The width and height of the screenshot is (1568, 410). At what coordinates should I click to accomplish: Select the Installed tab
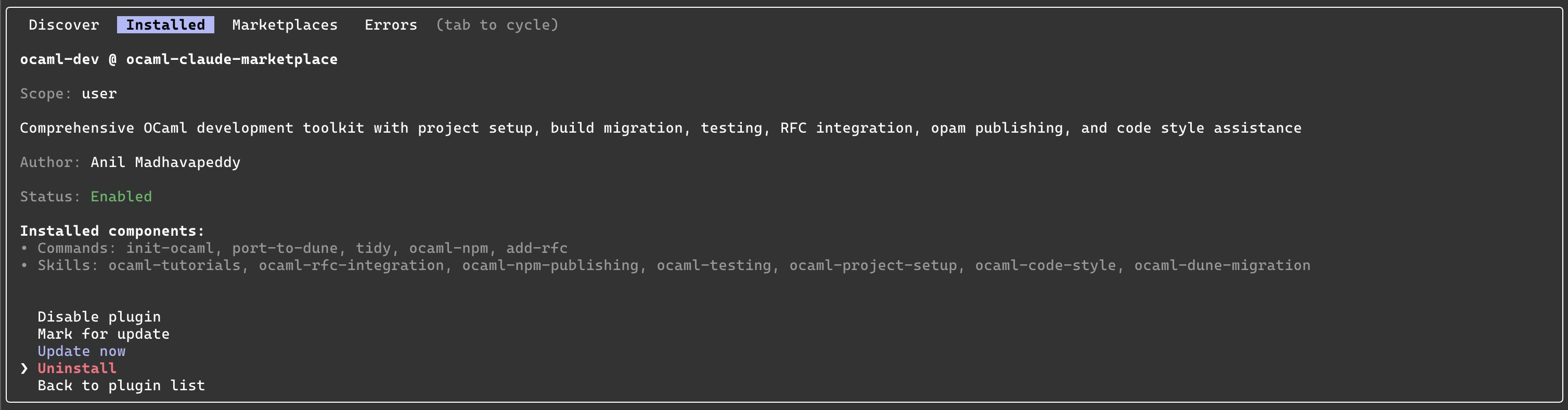(x=165, y=25)
